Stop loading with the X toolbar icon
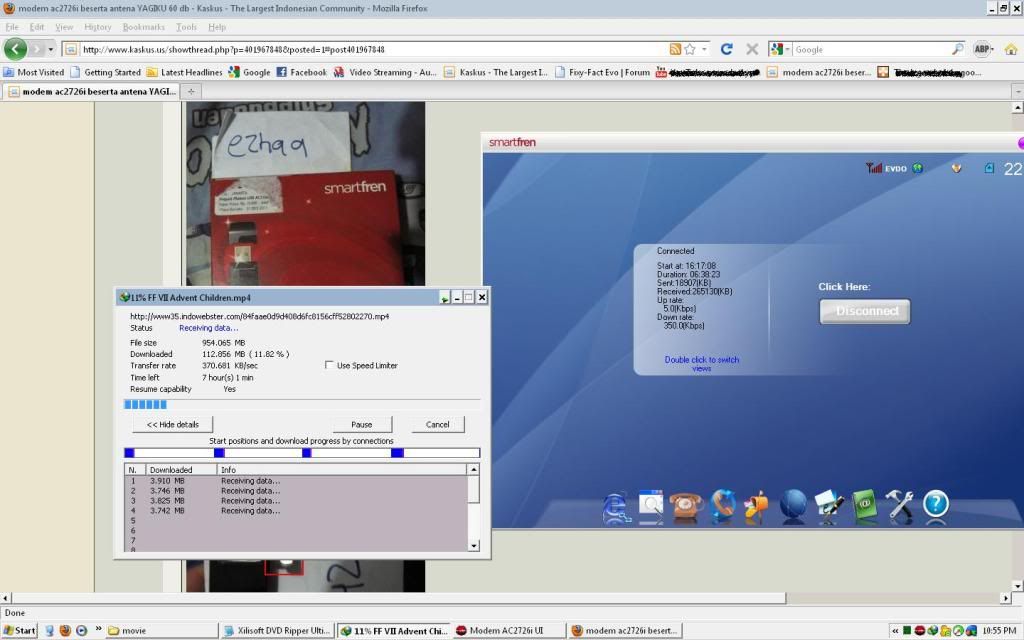Screen dimensions: 1024x640 752,49
